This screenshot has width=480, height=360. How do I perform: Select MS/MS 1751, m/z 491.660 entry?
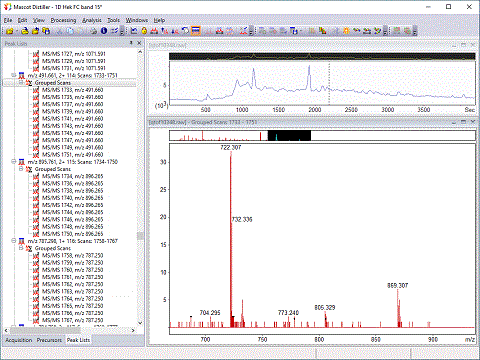pyautogui.click(x=73, y=155)
